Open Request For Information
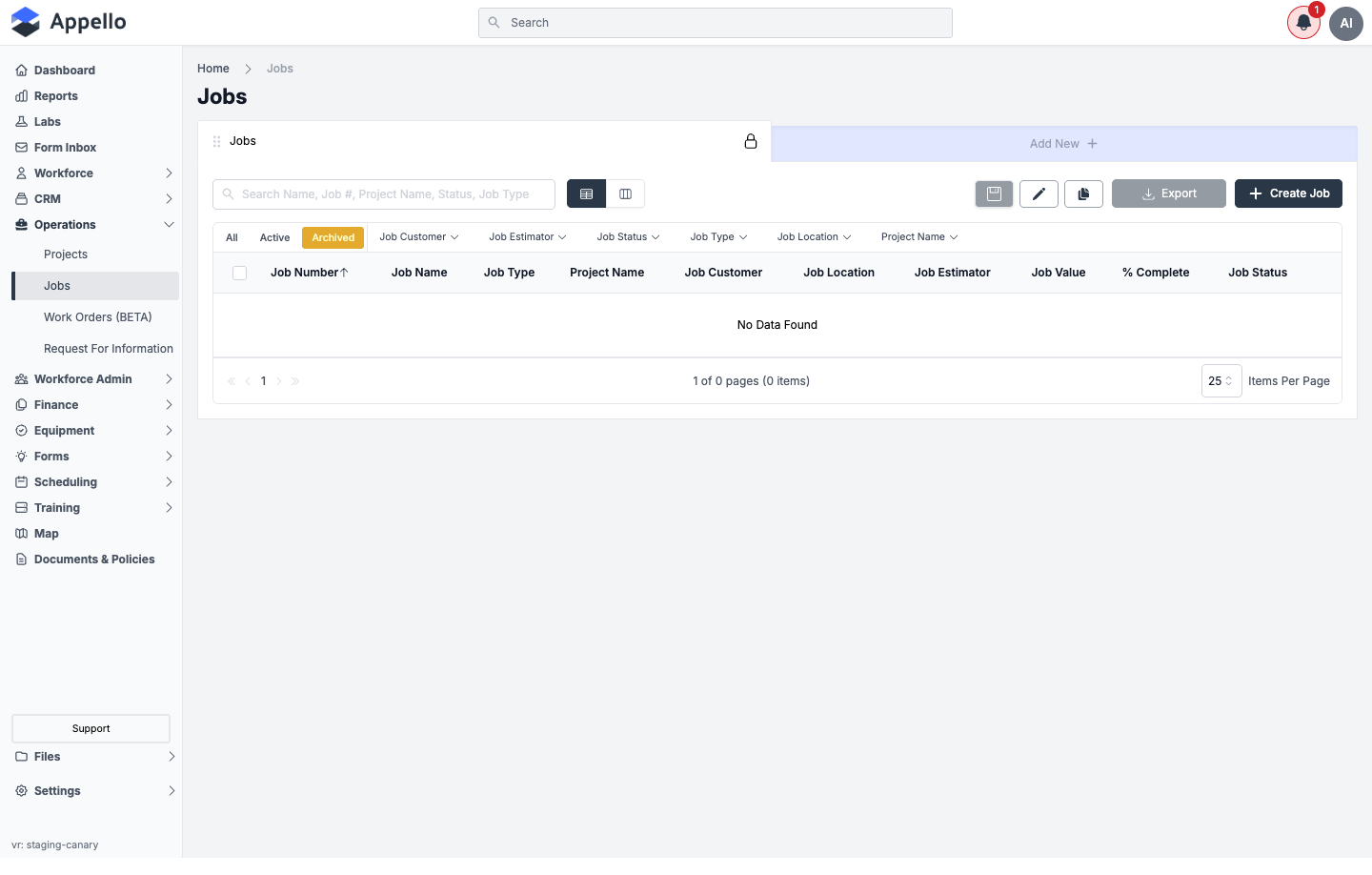 click(x=109, y=349)
